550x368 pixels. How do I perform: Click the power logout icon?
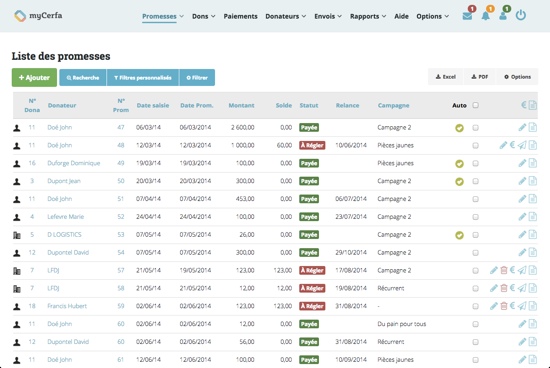pyautogui.click(x=521, y=15)
